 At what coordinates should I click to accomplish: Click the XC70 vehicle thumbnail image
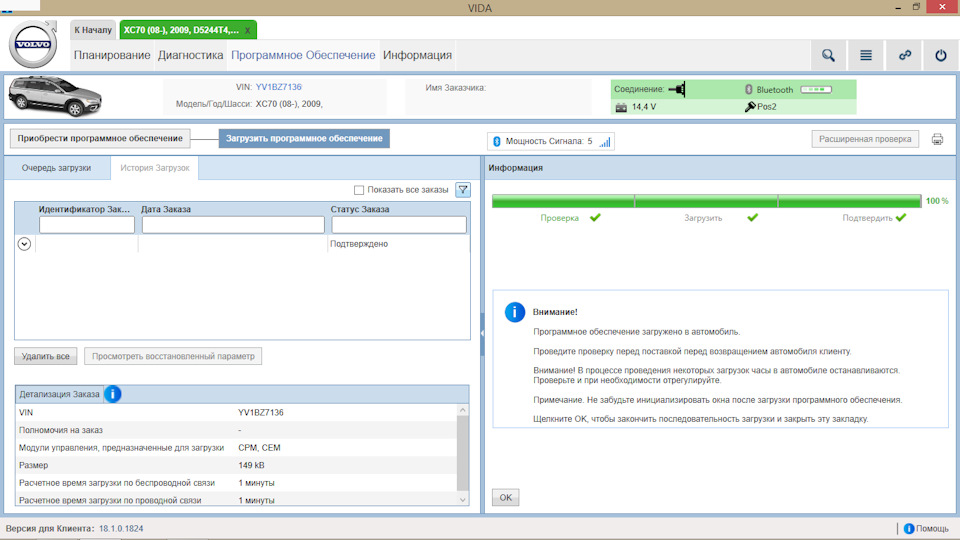[x=55, y=96]
